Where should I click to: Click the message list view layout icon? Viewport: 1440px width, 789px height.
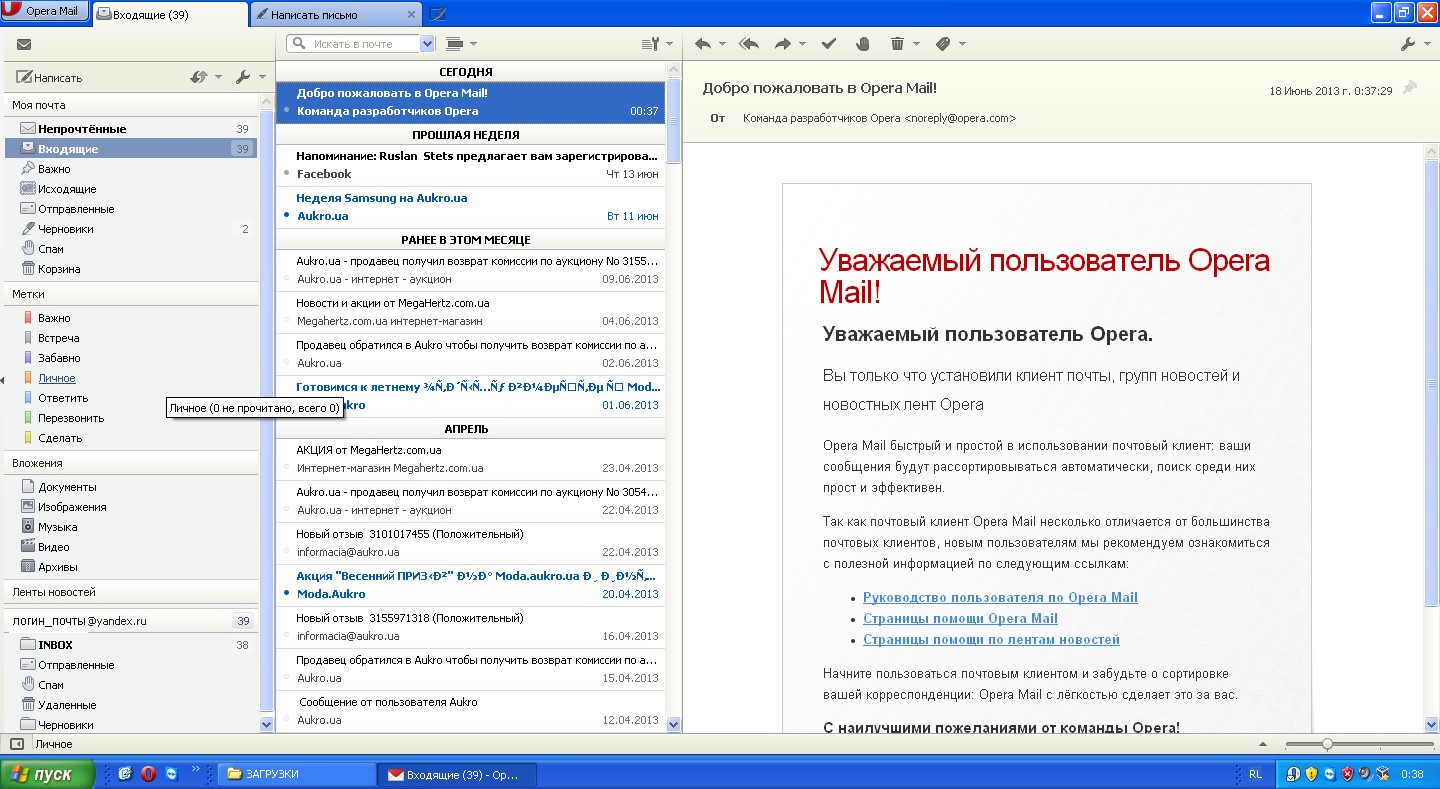click(x=455, y=44)
